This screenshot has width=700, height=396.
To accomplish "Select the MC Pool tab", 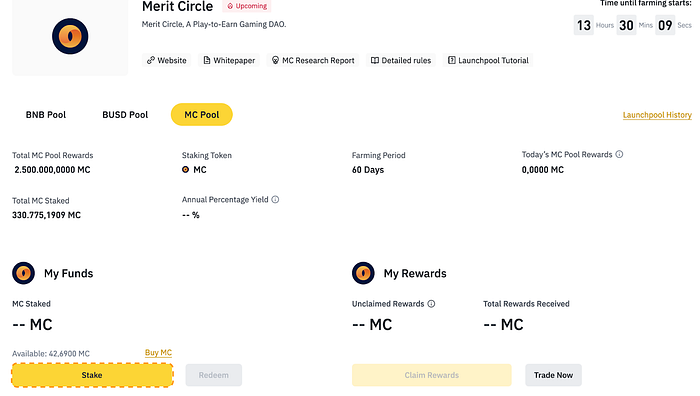I will [x=202, y=115].
